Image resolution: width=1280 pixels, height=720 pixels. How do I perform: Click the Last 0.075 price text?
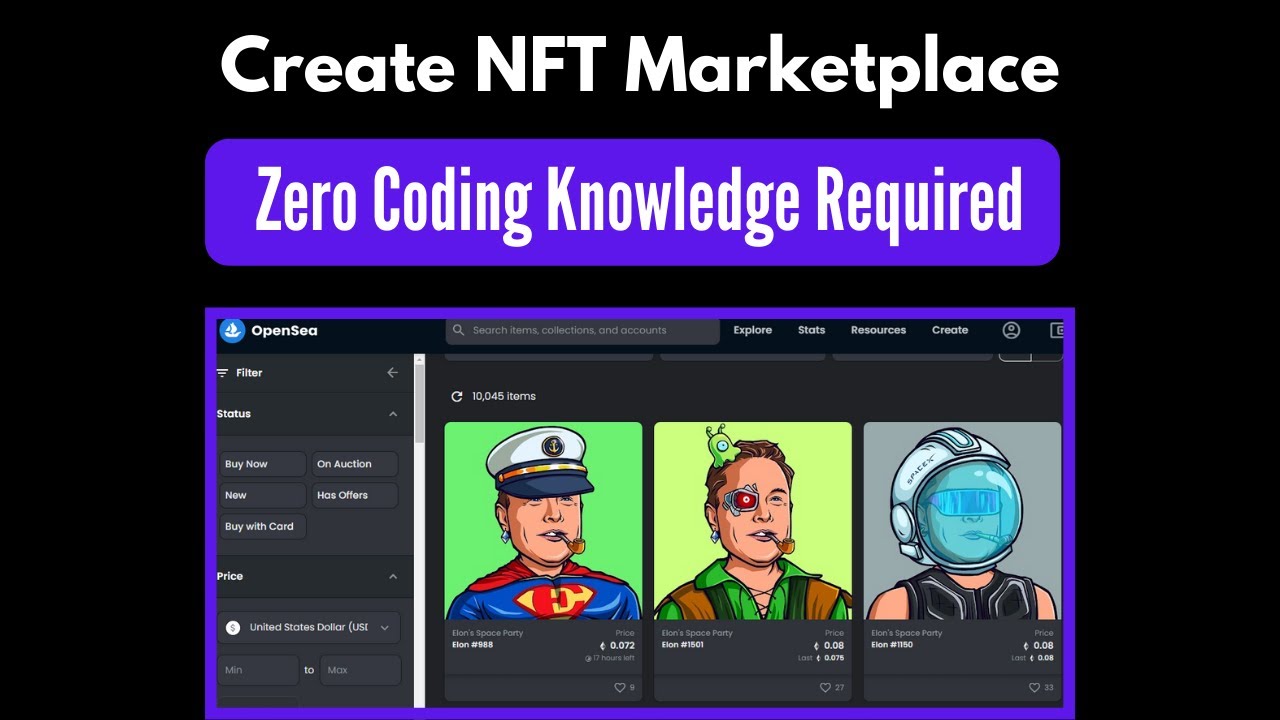pos(822,658)
